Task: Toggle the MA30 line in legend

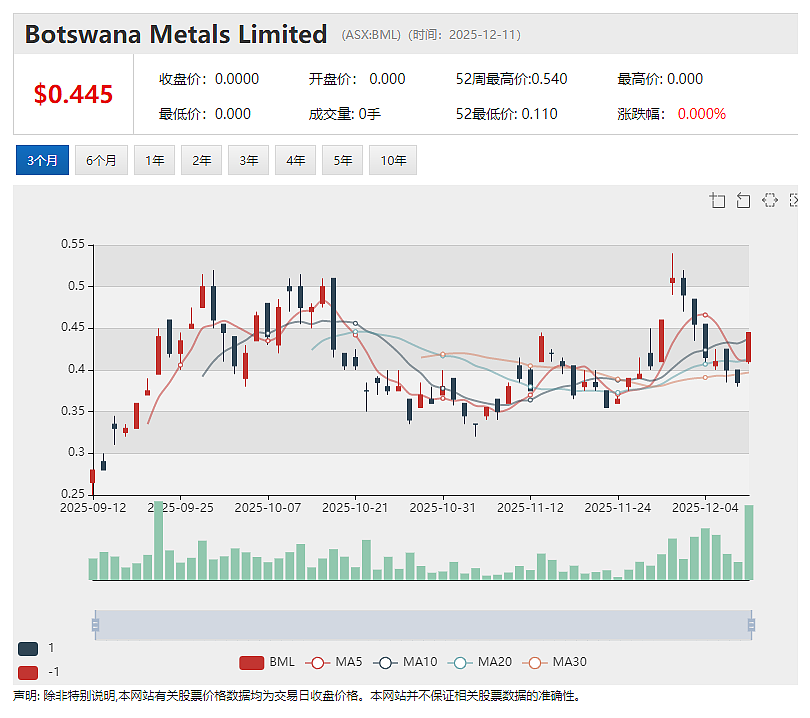Action: (555, 662)
